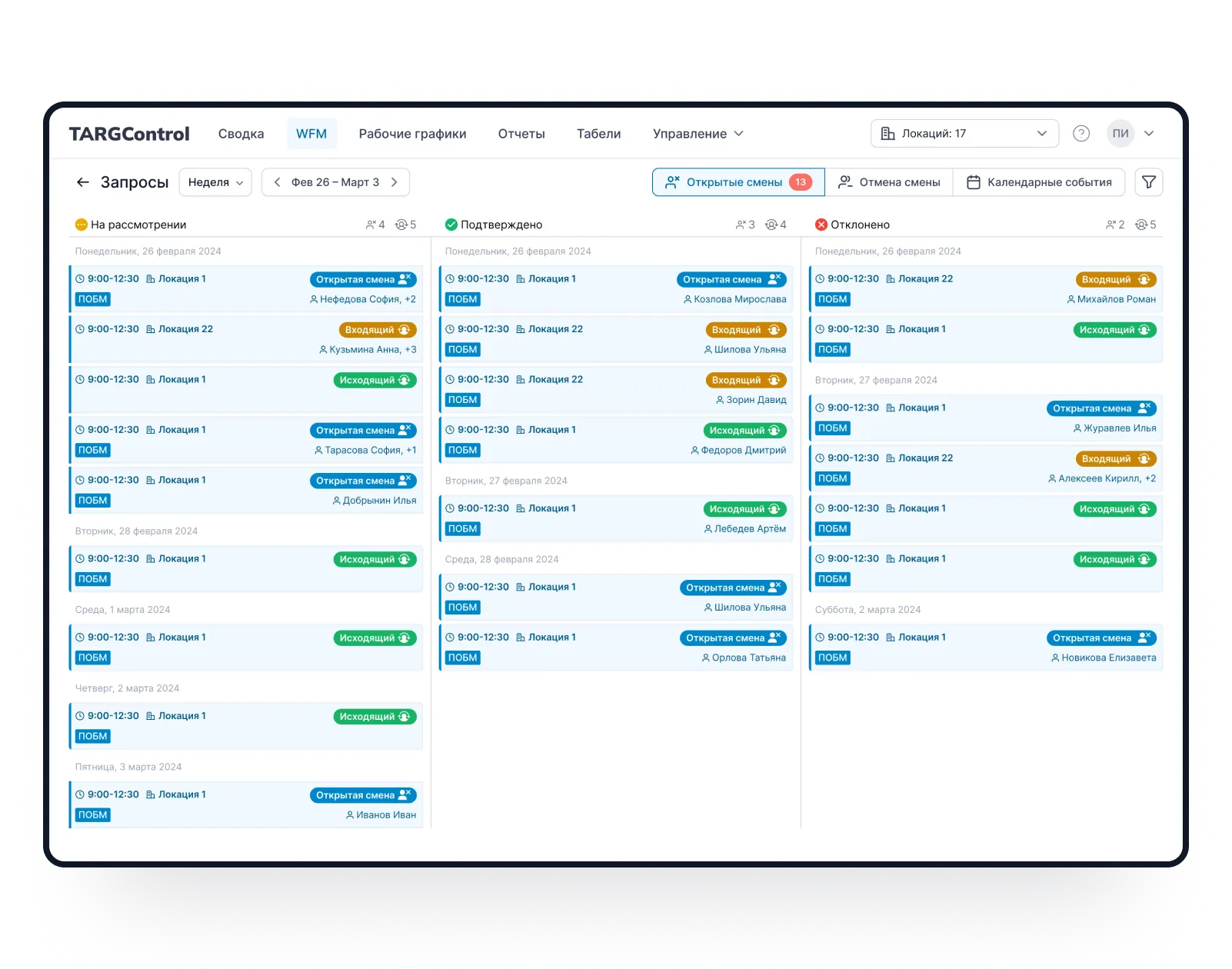Switch to the Отмена смены view
1232x969 pixels.
[x=889, y=182]
